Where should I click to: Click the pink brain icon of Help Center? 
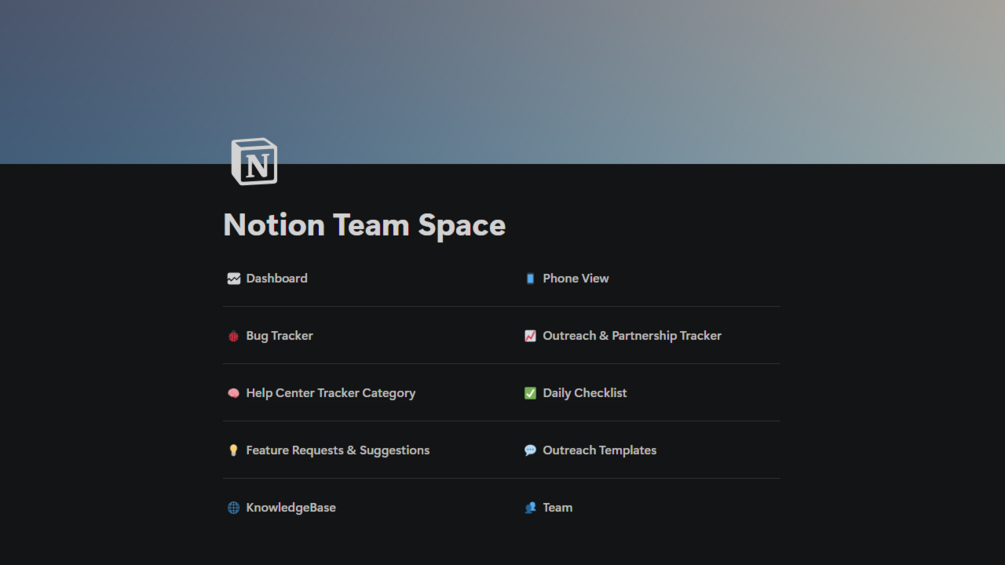tap(233, 393)
